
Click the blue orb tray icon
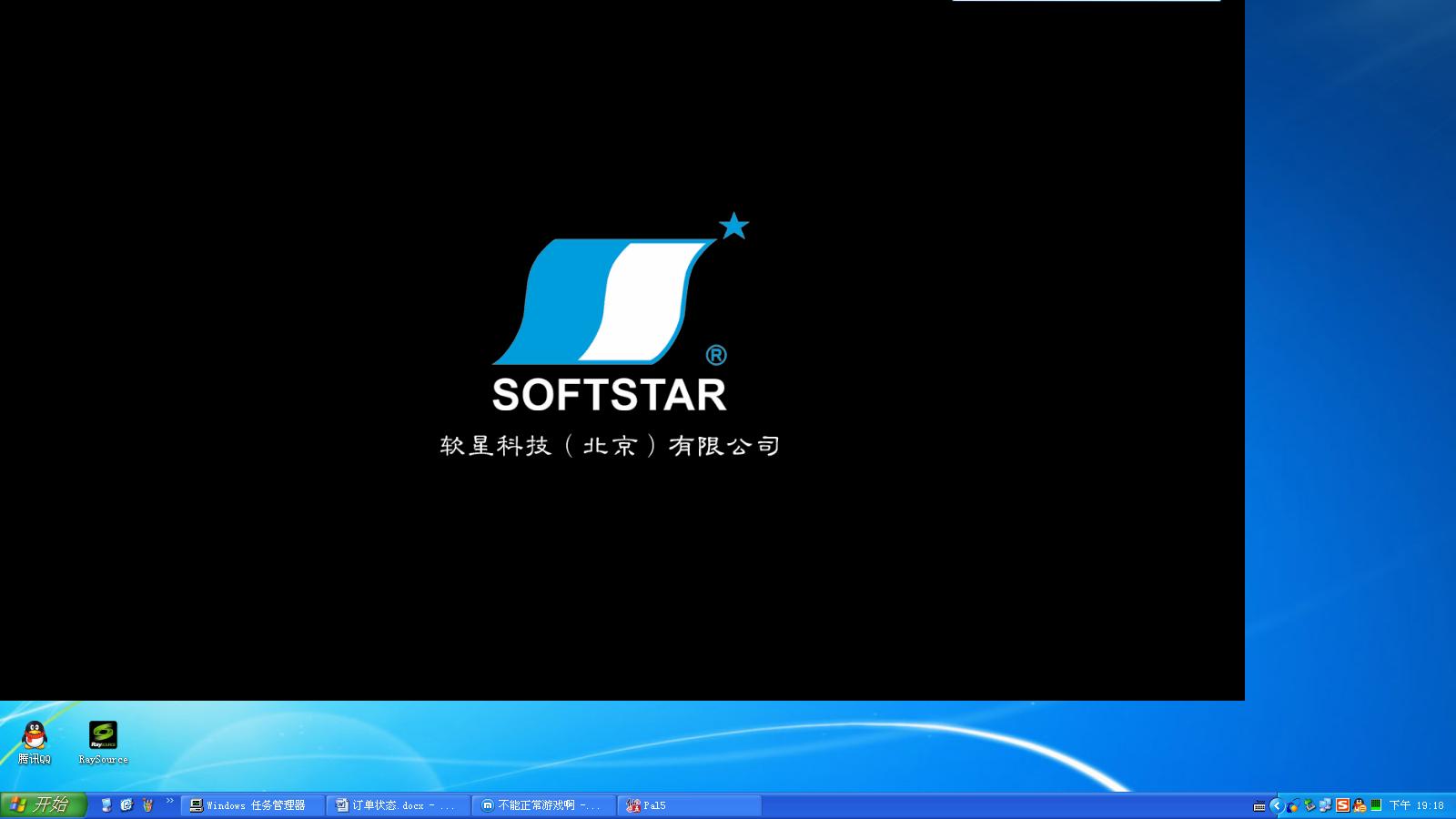(x=1293, y=805)
